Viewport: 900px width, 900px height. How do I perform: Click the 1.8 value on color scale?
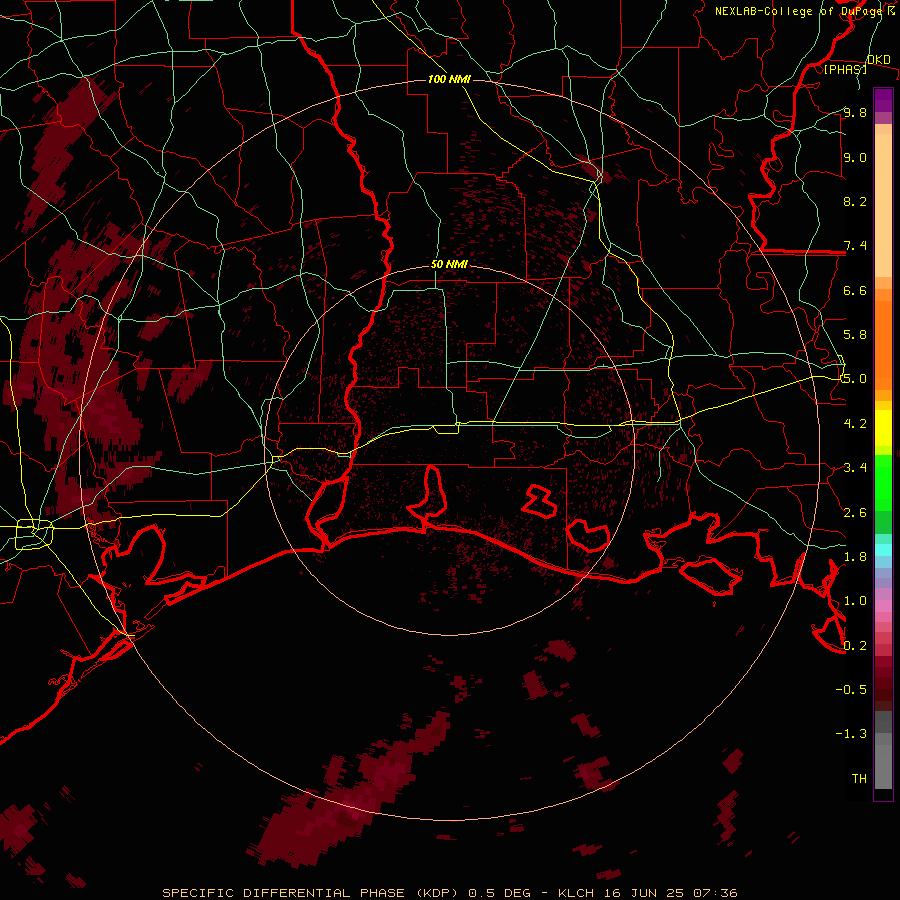click(x=855, y=557)
